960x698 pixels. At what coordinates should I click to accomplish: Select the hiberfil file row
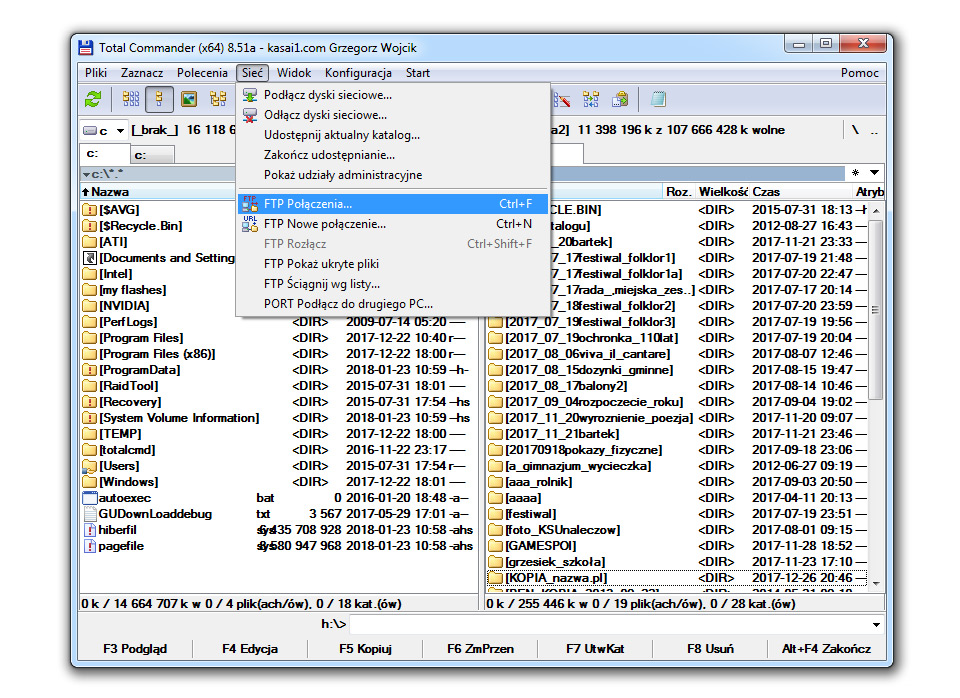point(278,530)
